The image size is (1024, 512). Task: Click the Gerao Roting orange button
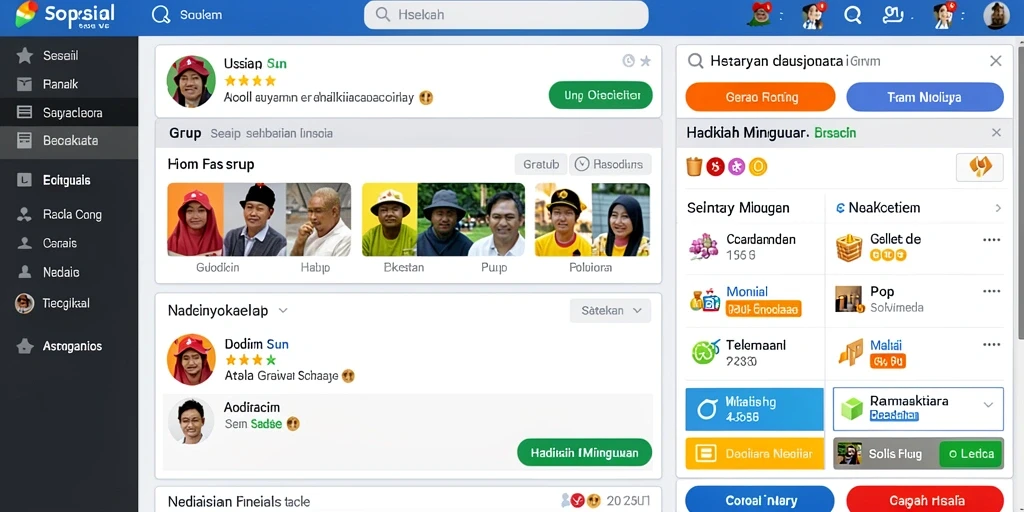coord(760,97)
